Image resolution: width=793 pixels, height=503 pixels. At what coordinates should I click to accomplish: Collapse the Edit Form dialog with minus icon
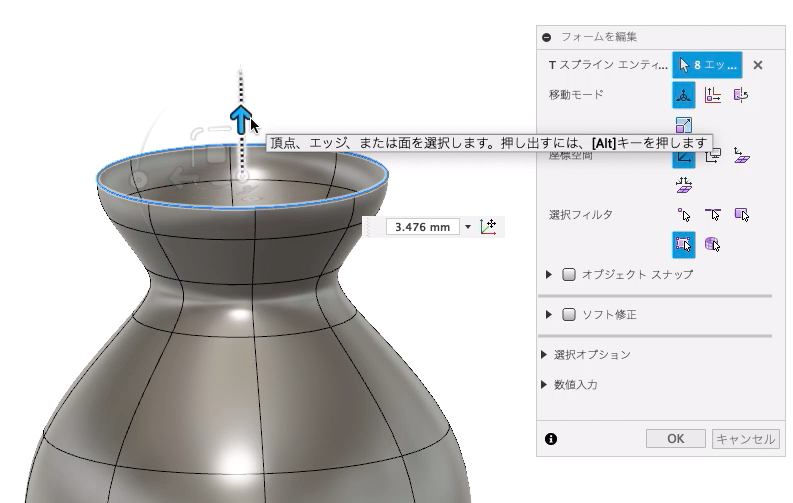click(546, 37)
